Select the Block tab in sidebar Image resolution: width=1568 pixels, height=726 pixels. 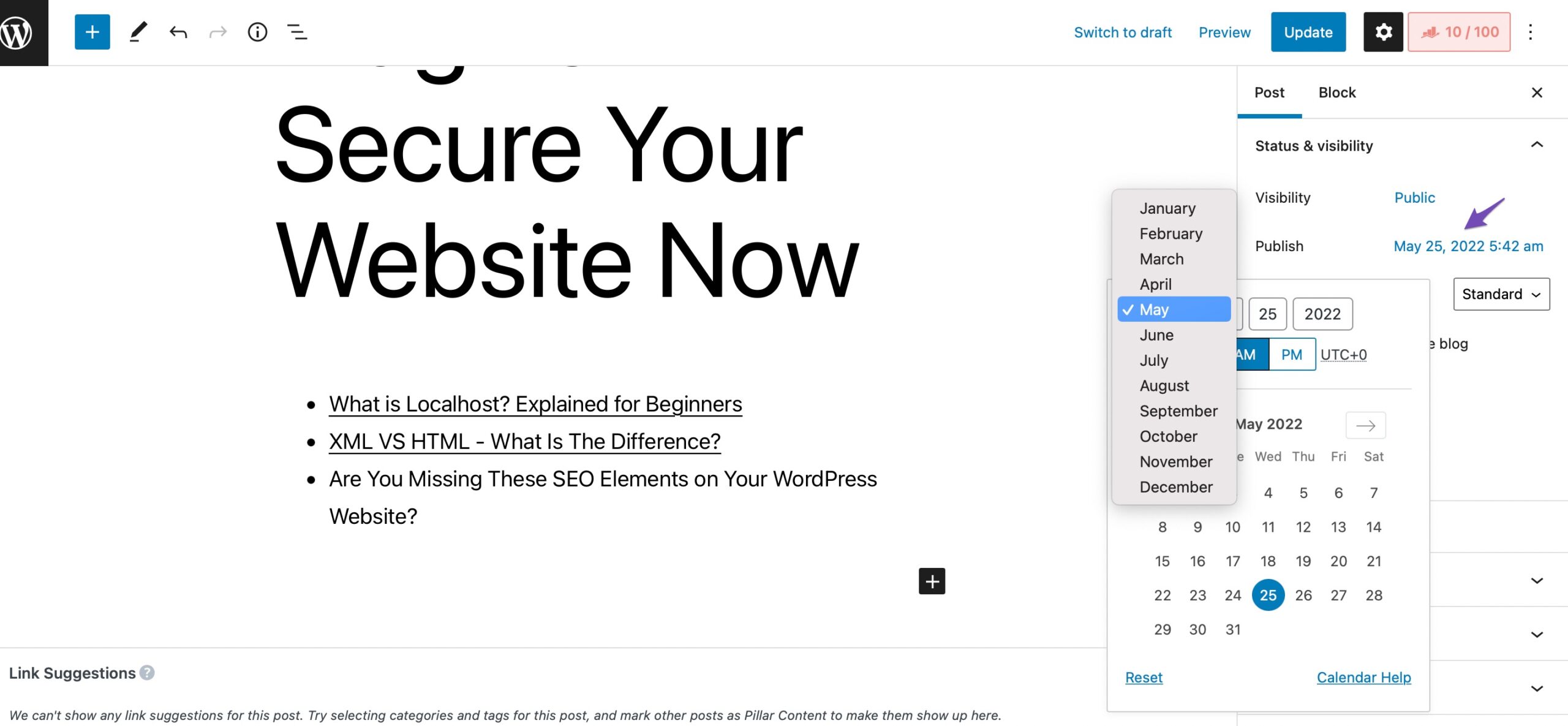(1337, 91)
